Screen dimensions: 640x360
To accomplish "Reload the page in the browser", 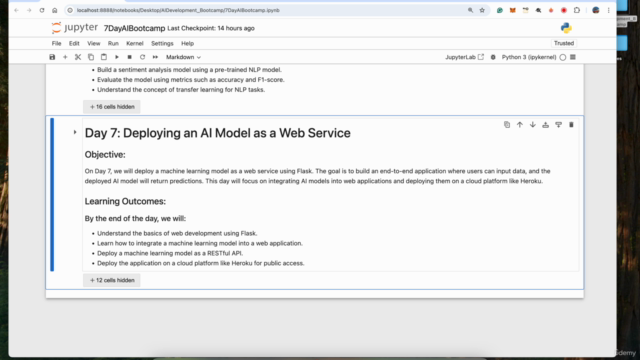I will click(x=42, y=10).
